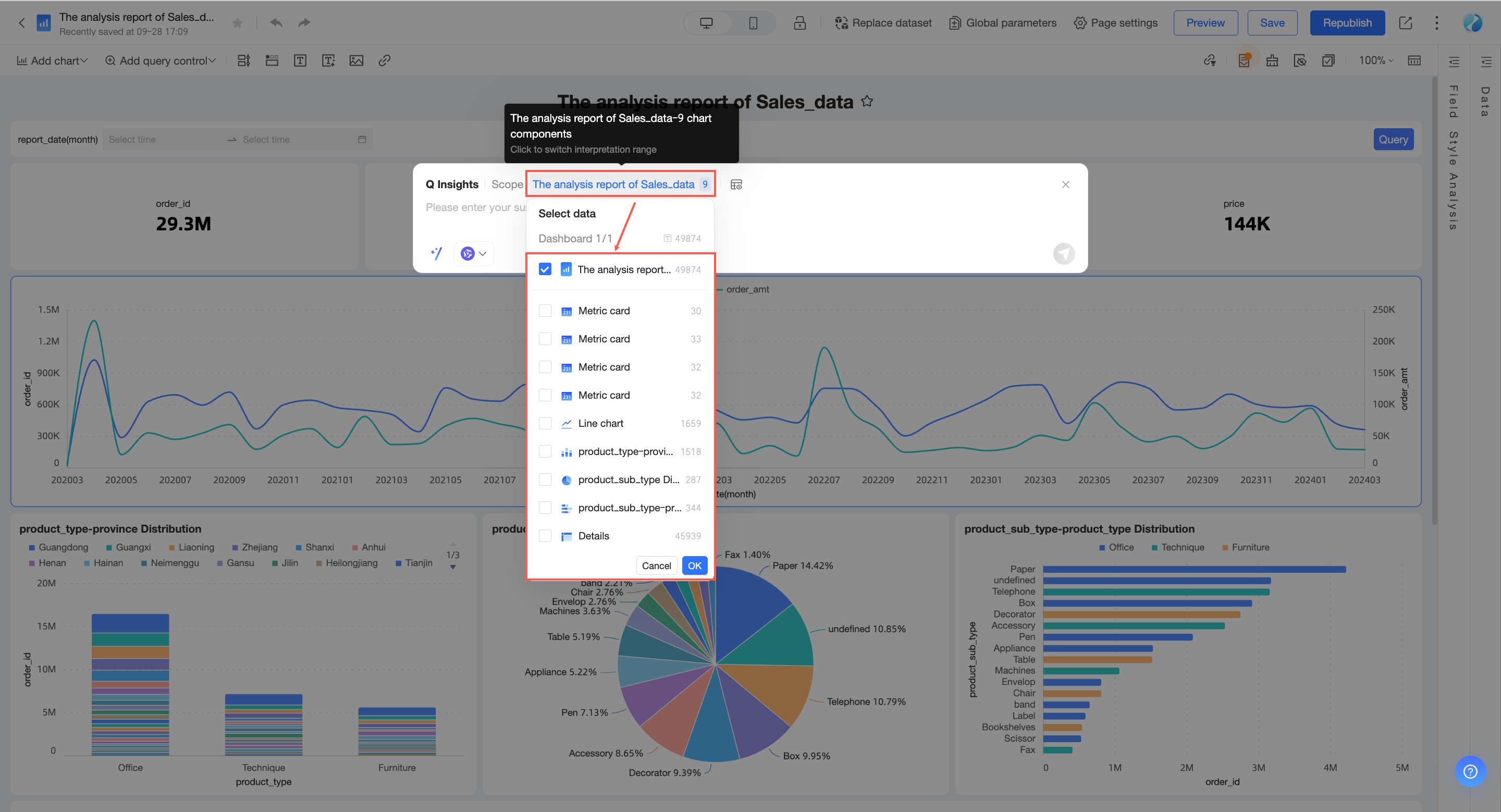Click the insert link icon
This screenshot has height=812, width=1501.
[x=384, y=60]
